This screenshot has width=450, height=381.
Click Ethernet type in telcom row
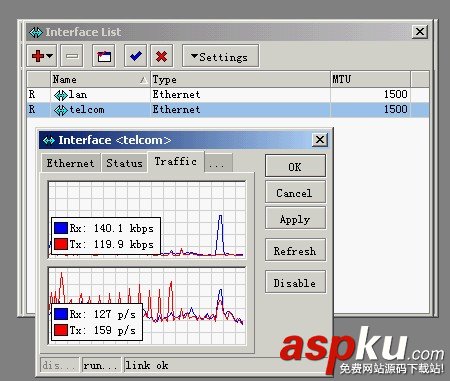[176, 109]
